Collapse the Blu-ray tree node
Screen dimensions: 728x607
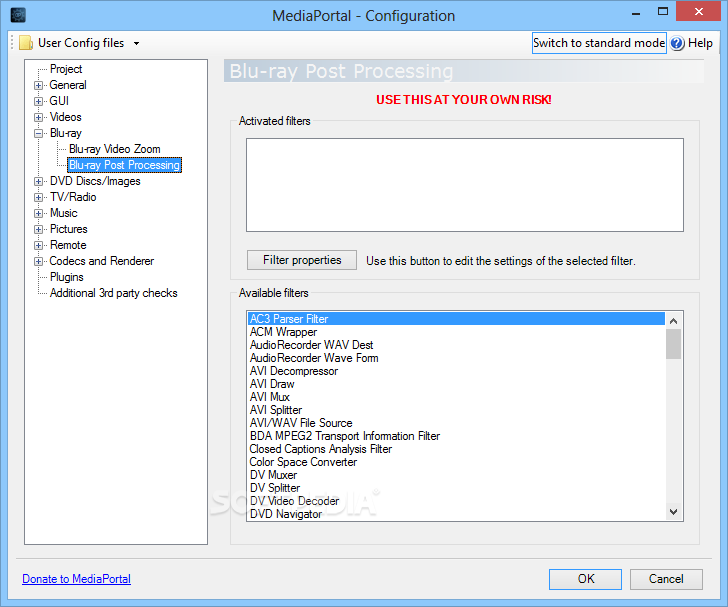point(39,133)
